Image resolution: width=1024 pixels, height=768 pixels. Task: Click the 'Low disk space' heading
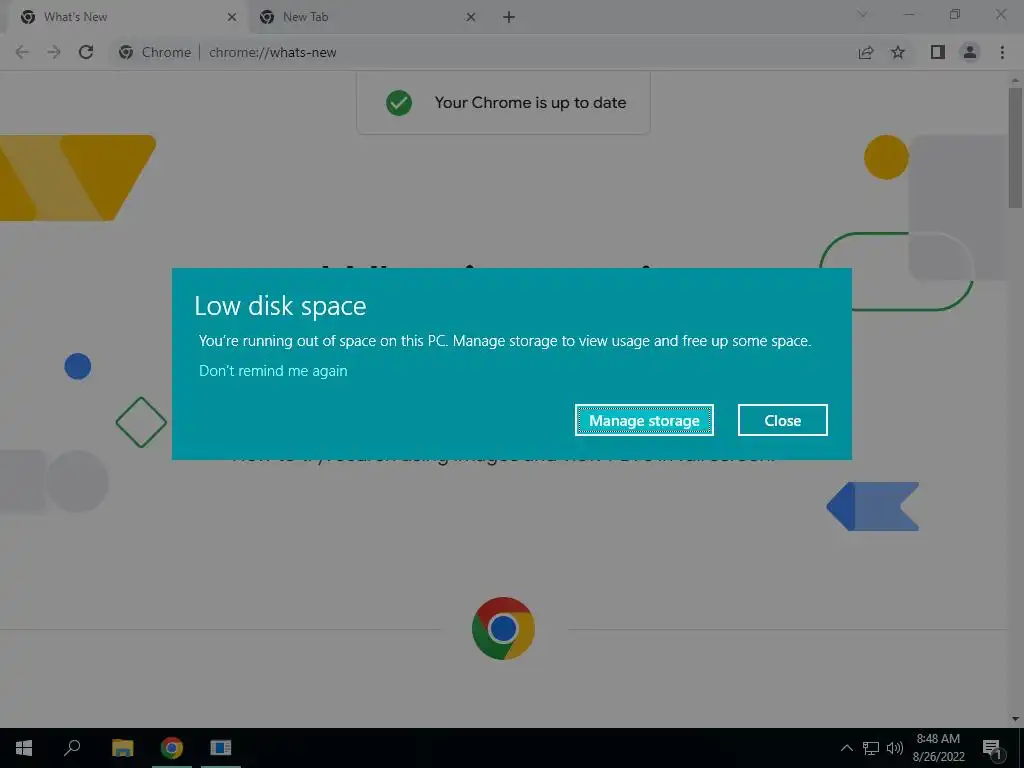(x=280, y=306)
